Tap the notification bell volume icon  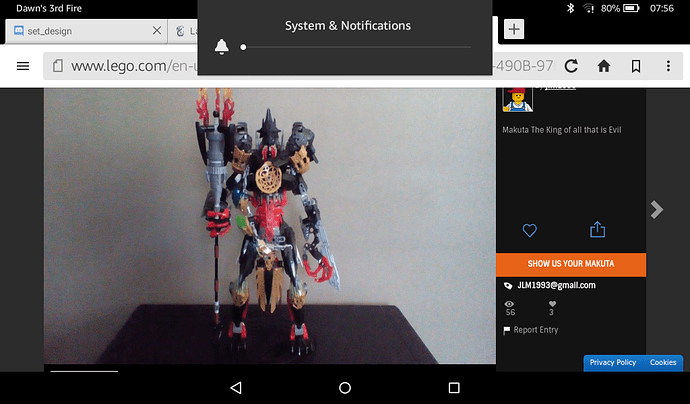[x=221, y=46]
